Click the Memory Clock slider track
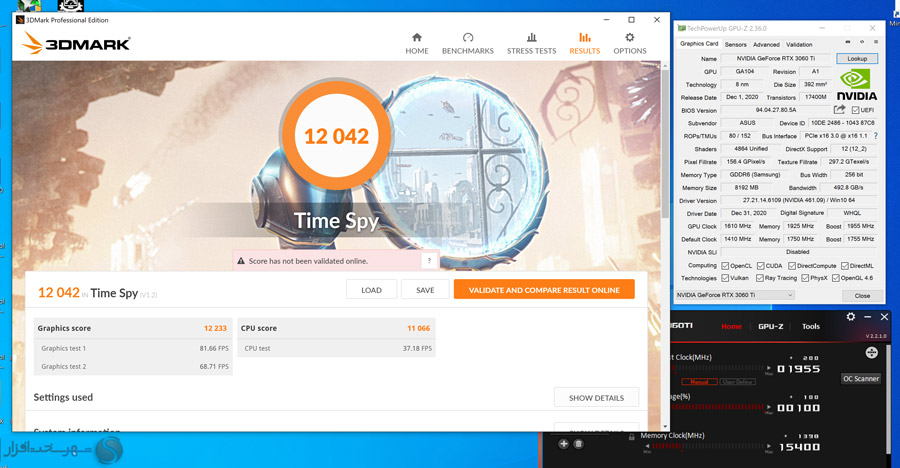 [708, 446]
